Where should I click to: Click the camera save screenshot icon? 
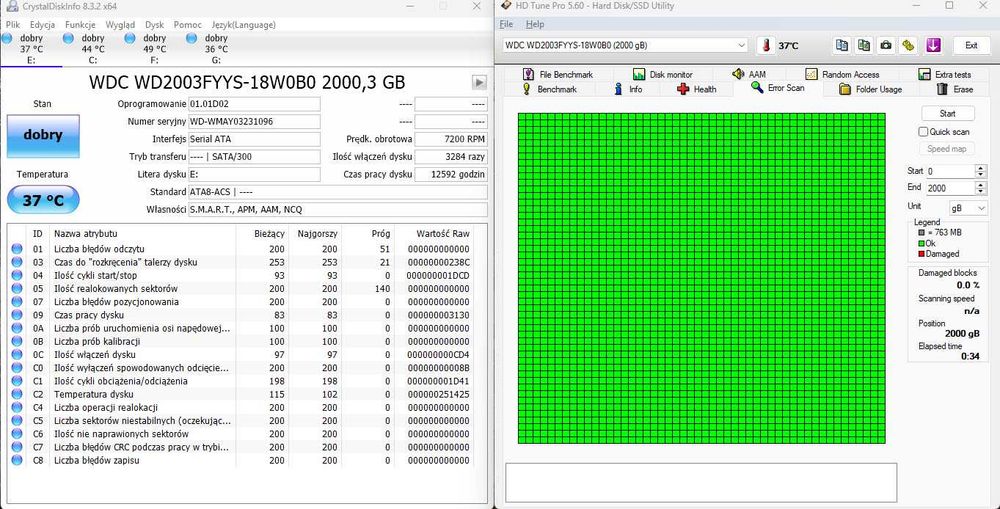pyautogui.click(x=886, y=45)
